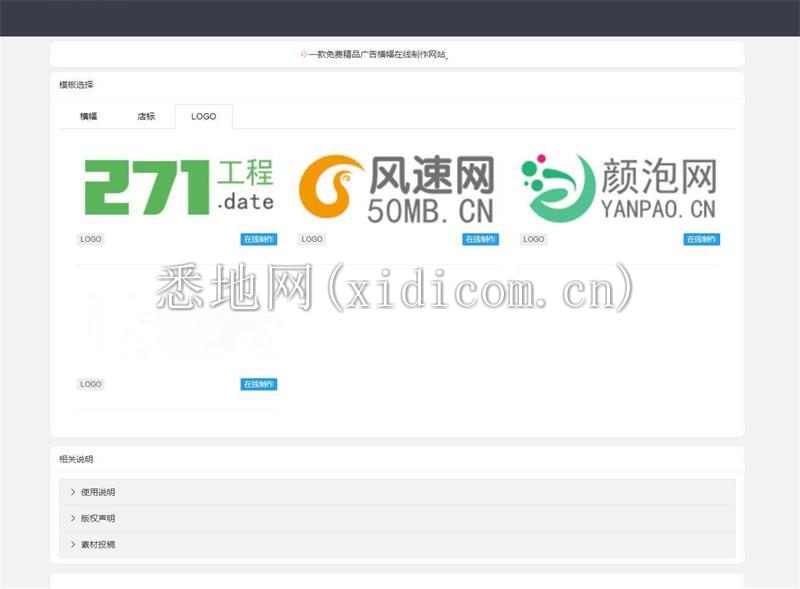This screenshot has height=589, width=800.
Task: Click the 一款免费精品广告横幅在线制作网站 announcement text
Action: click(x=378, y=54)
